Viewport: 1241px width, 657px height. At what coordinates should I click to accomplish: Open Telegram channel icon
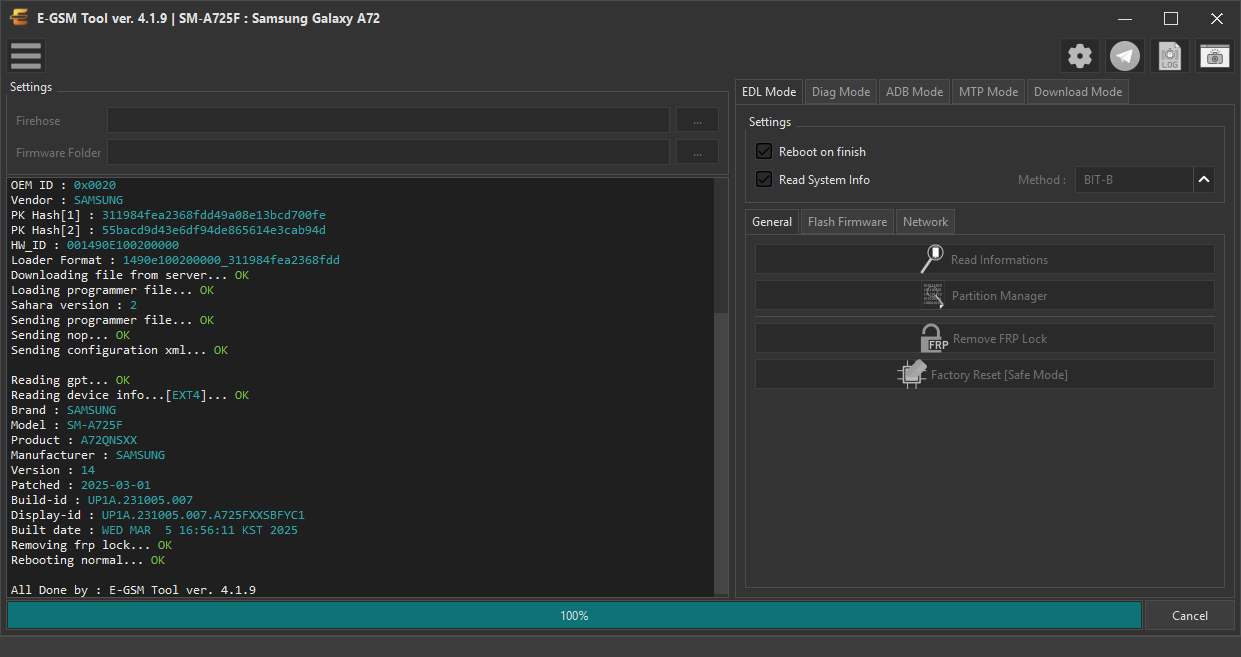coord(1125,56)
